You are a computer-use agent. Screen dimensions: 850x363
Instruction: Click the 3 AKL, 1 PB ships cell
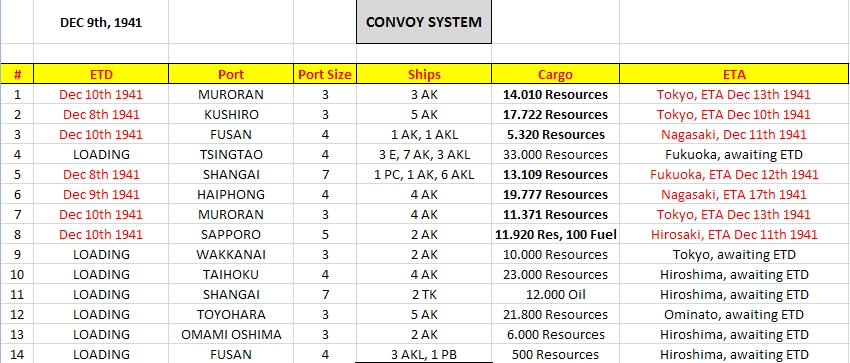(423, 354)
